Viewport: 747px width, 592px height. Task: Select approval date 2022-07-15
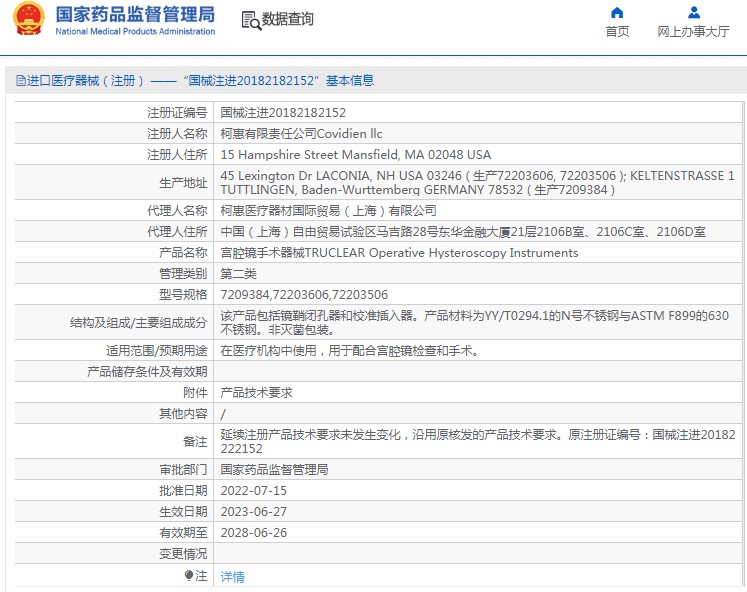pos(253,491)
